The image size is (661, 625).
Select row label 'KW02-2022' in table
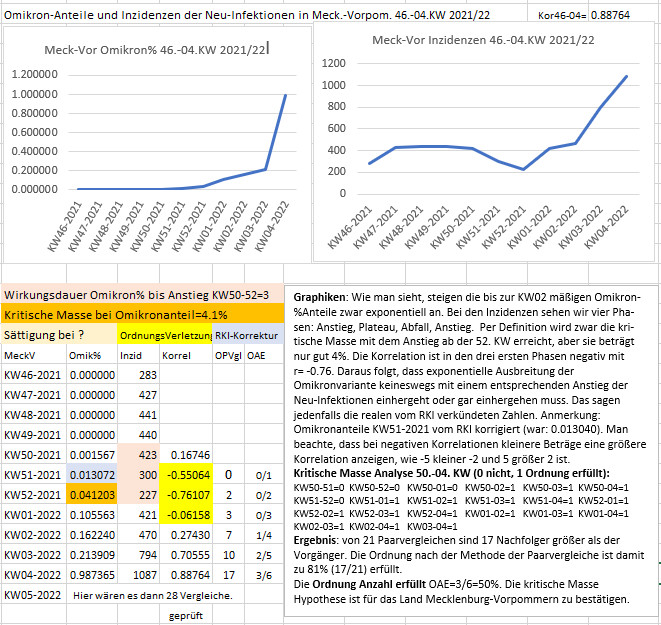[34, 535]
